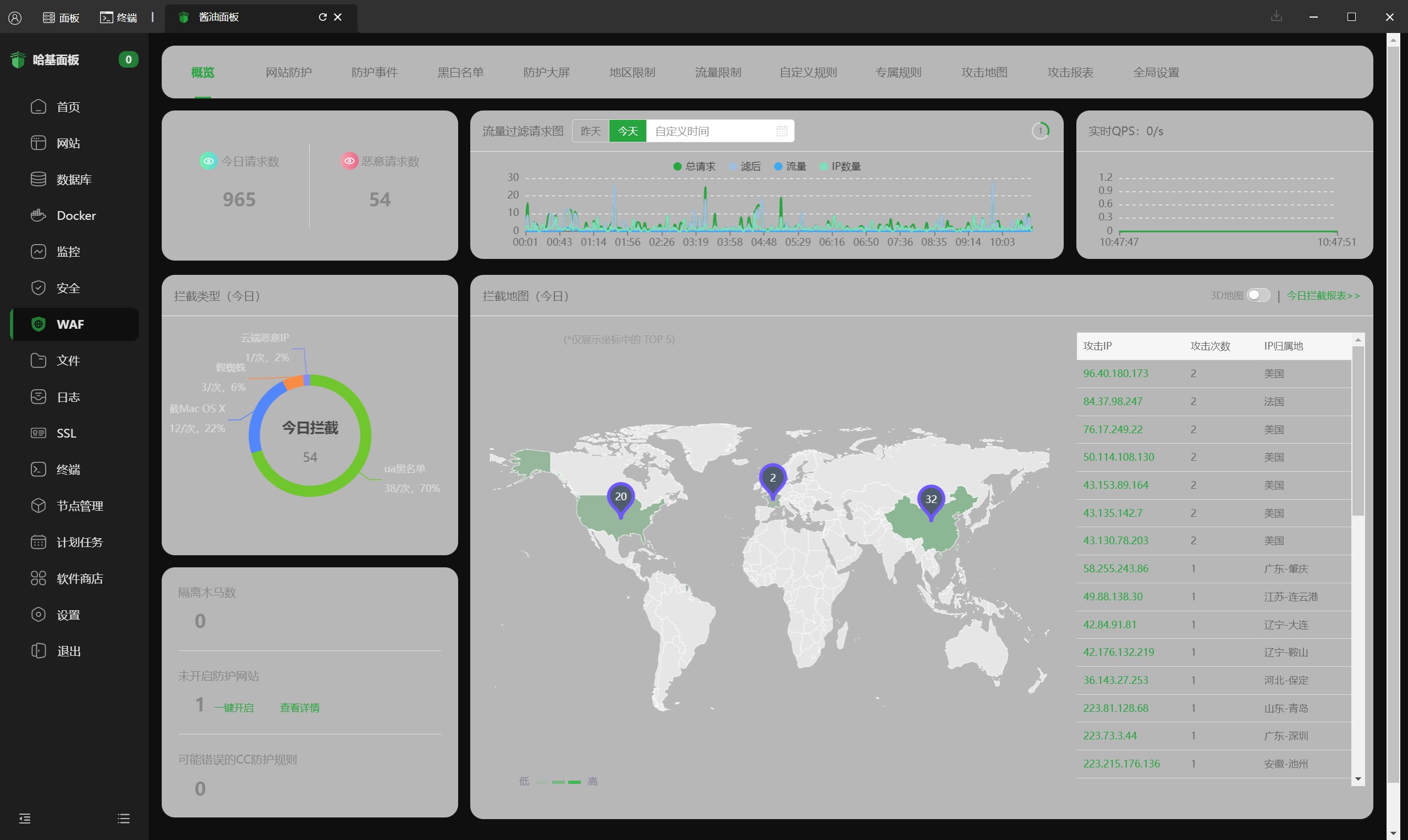Select the 昨天 time range button
Screen dimensions: 1408x840
tap(591, 131)
